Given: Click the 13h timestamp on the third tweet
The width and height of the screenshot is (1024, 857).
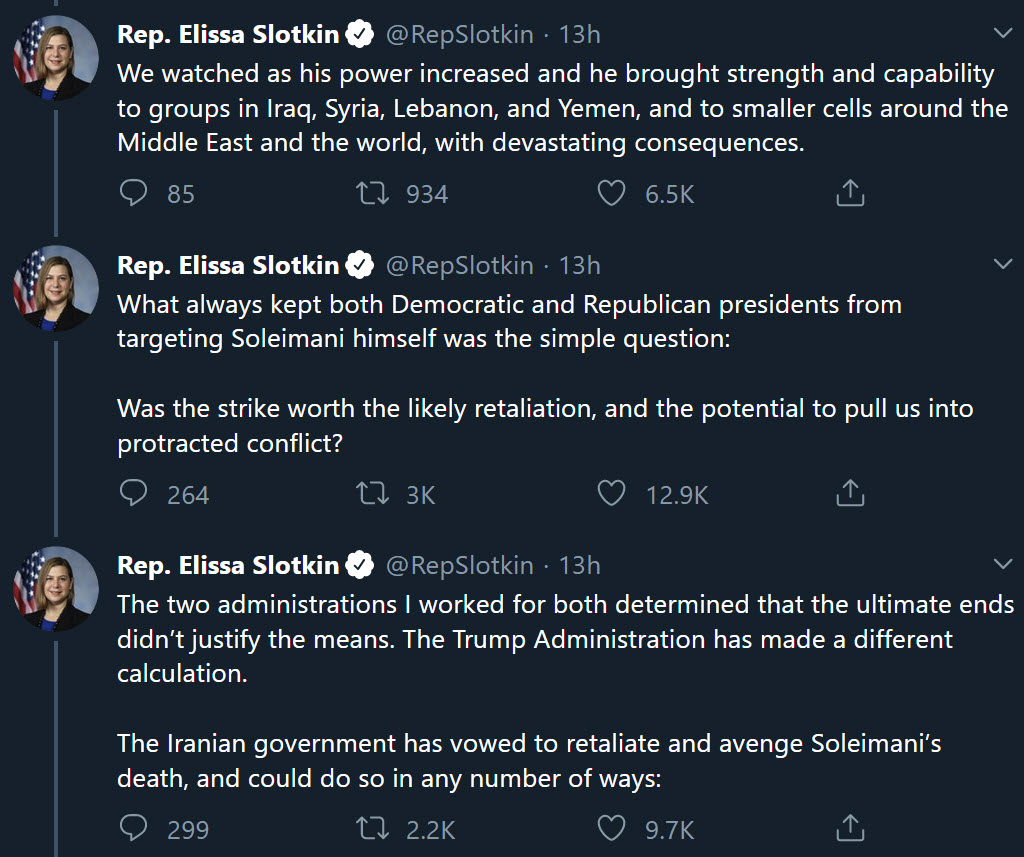Looking at the screenshot, I should [x=580, y=565].
